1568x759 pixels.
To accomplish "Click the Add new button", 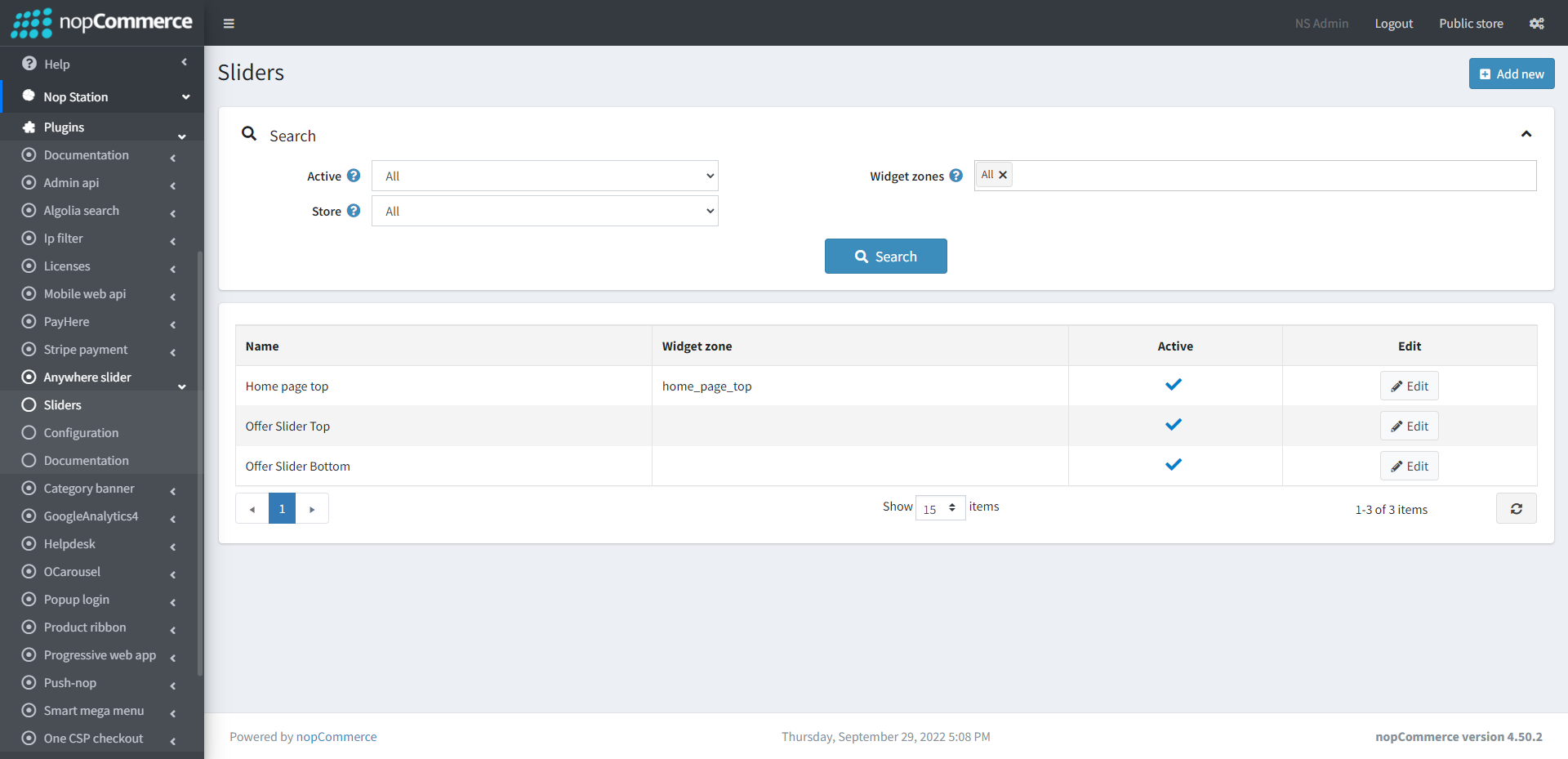I will 1511,74.
